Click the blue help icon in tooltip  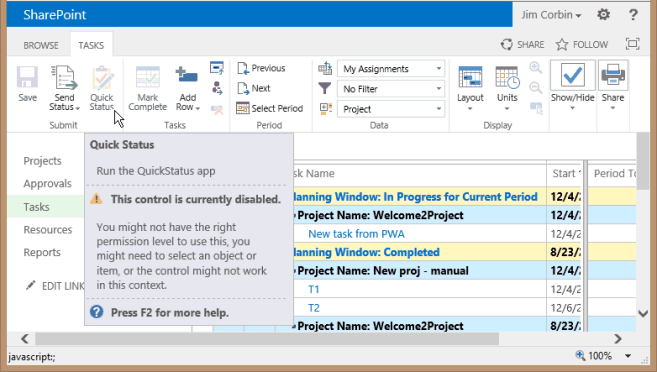pyautogui.click(x=96, y=312)
